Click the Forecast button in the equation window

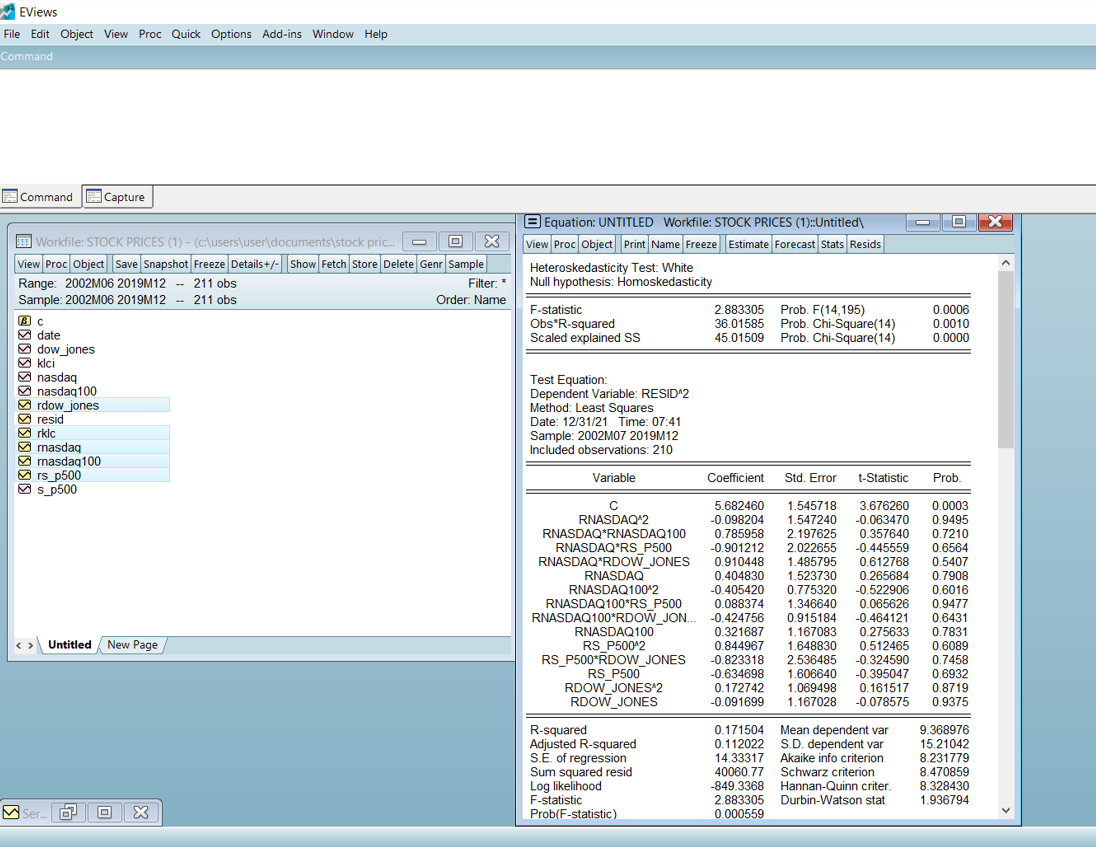click(794, 243)
